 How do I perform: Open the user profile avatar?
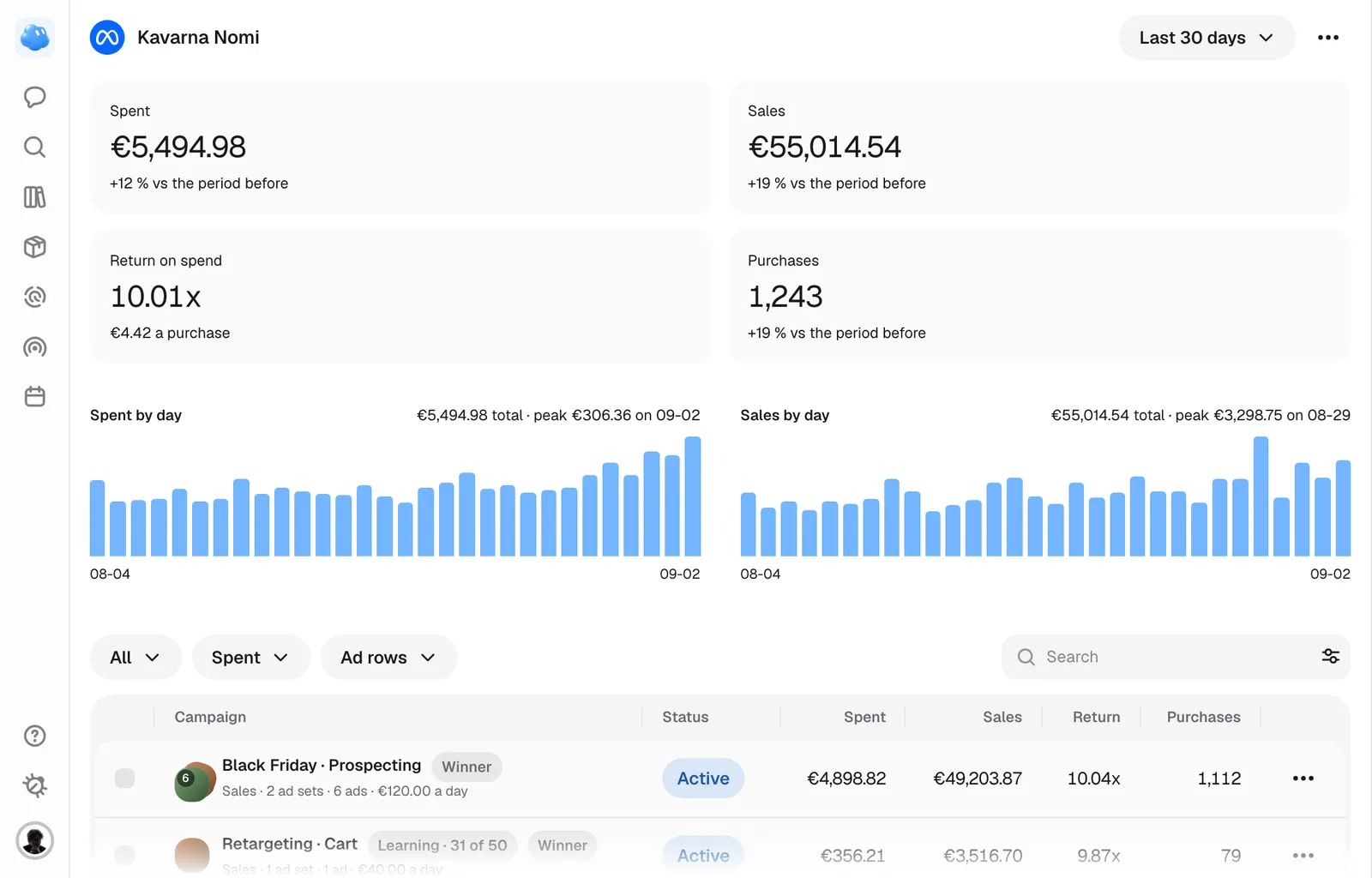(x=35, y=840)
